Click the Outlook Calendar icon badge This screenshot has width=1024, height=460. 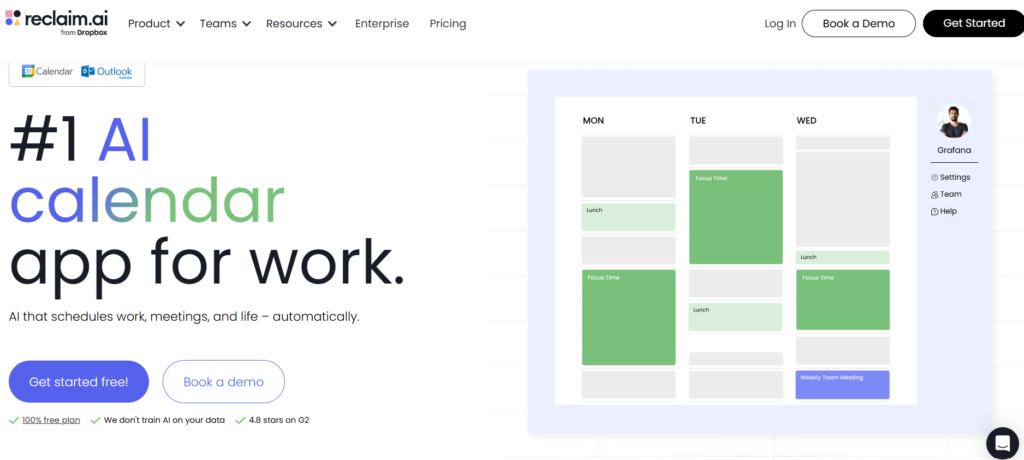click(x=107, y=72)
